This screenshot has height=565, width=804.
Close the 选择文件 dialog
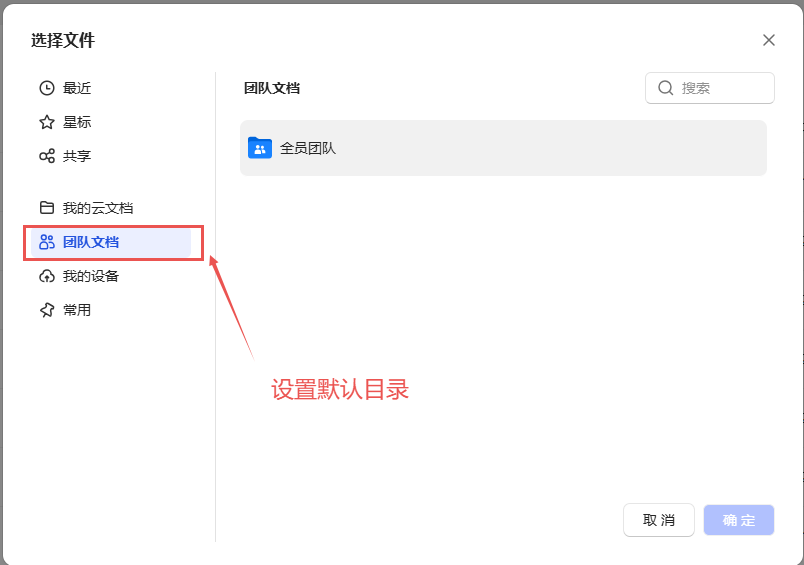pyautogui.click(x=769, y=40)
